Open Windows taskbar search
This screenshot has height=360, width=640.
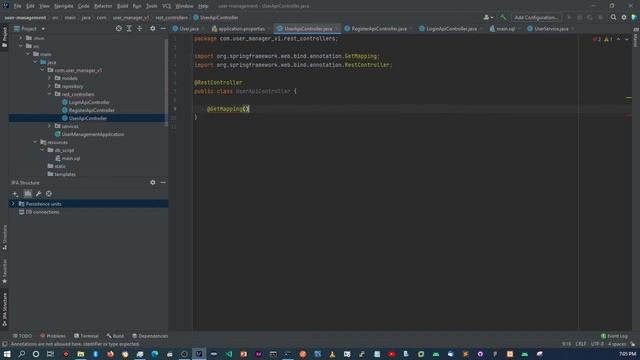(x=21, y=354)
